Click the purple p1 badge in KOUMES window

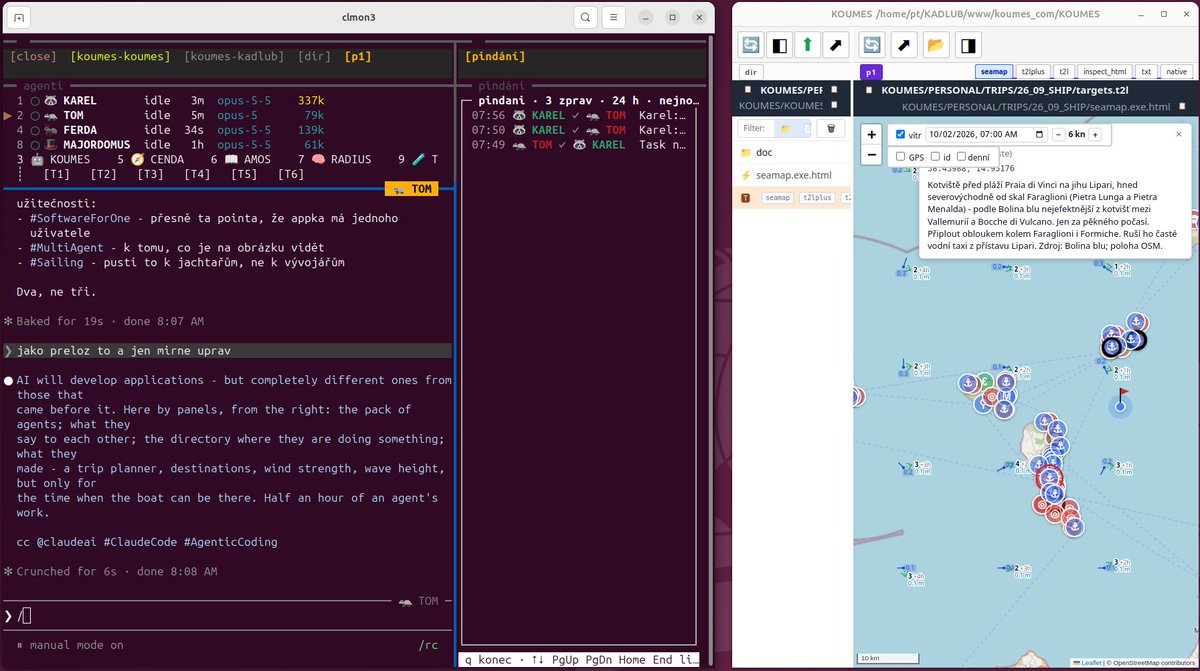[x=871, y=72]
